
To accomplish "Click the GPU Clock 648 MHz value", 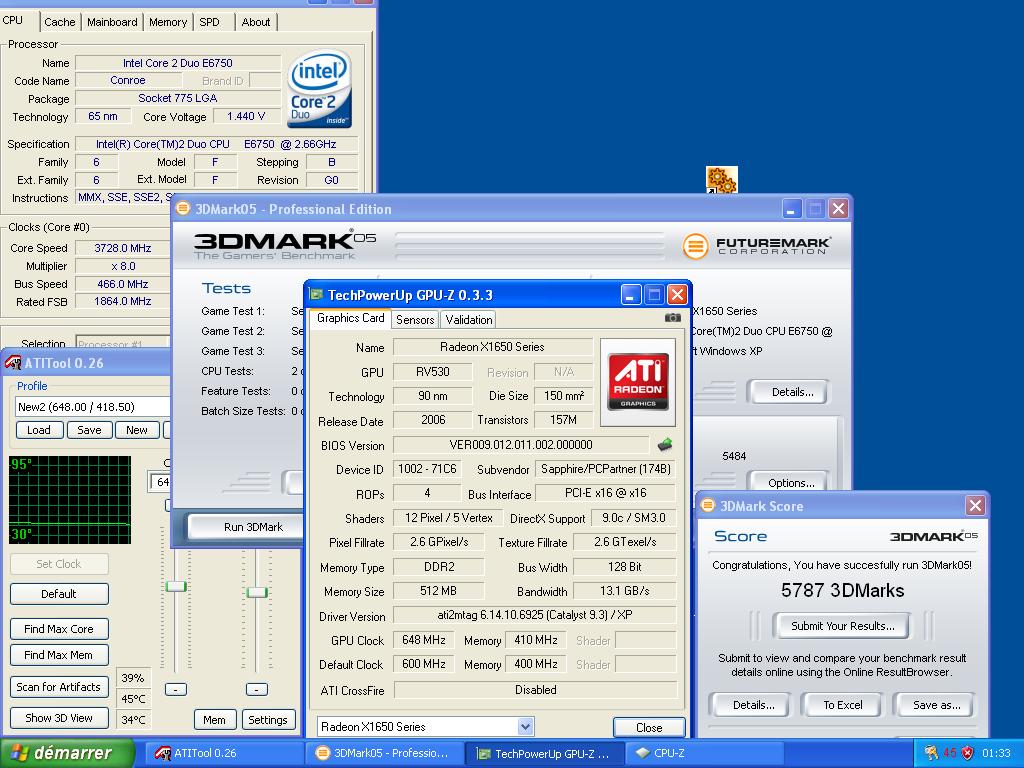I will [x=424, y=640].
